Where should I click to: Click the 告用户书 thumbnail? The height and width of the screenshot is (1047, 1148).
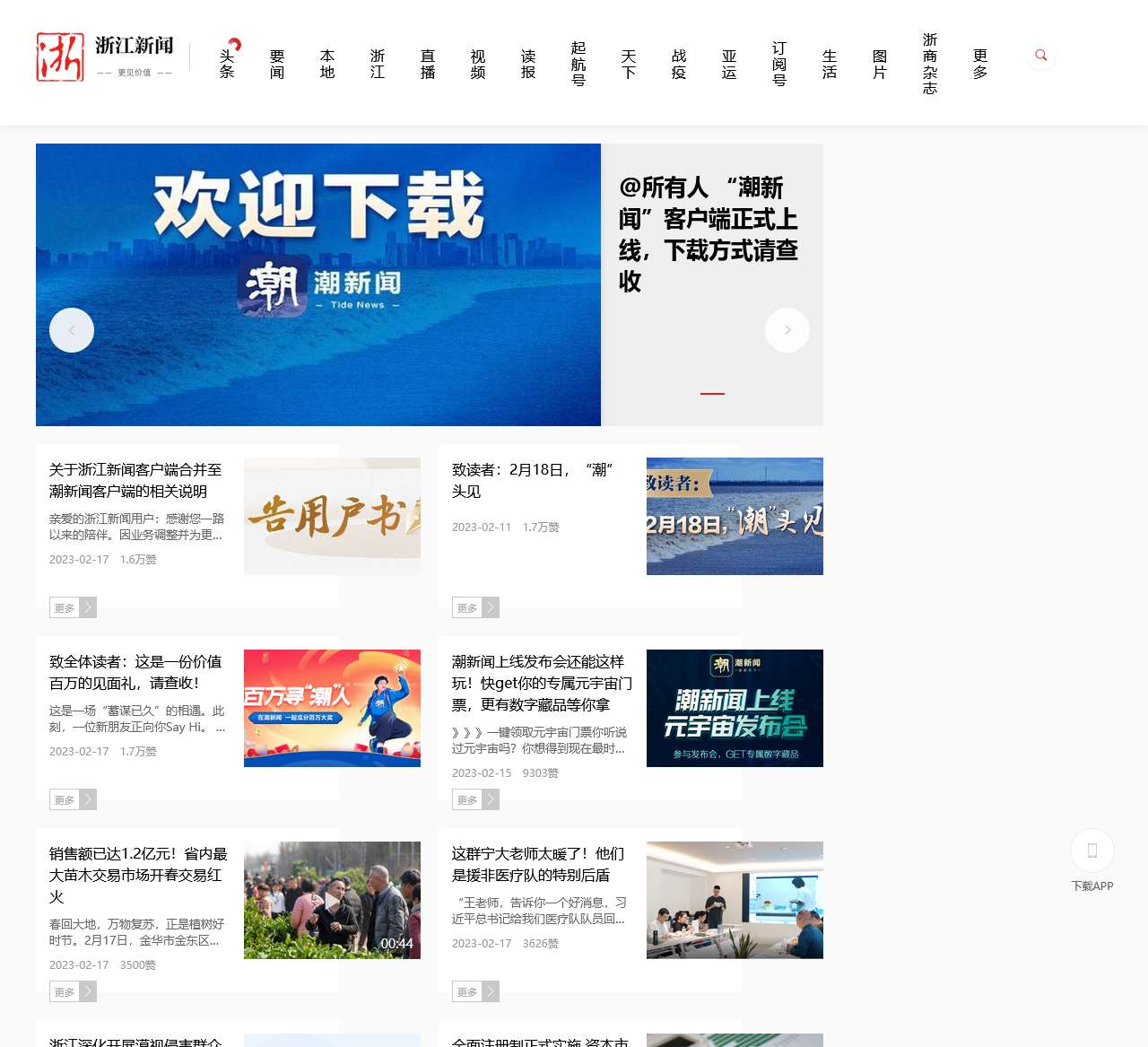pyautogui.click(x=332, y=516)
